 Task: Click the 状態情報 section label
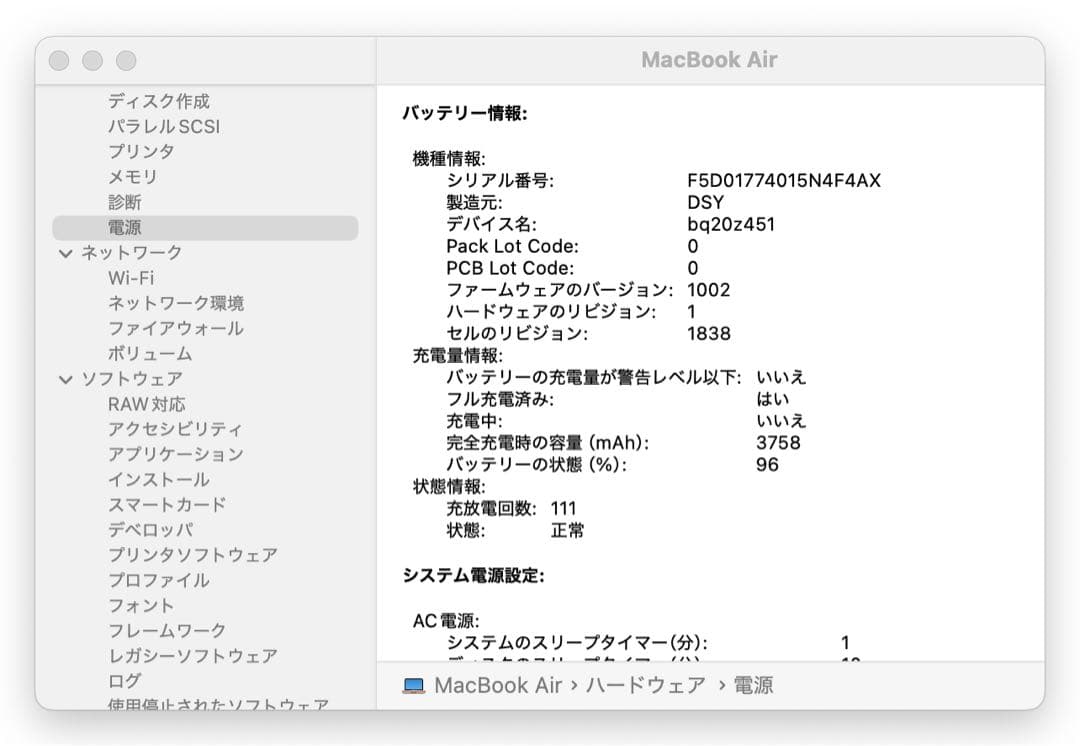pos(449,487)
